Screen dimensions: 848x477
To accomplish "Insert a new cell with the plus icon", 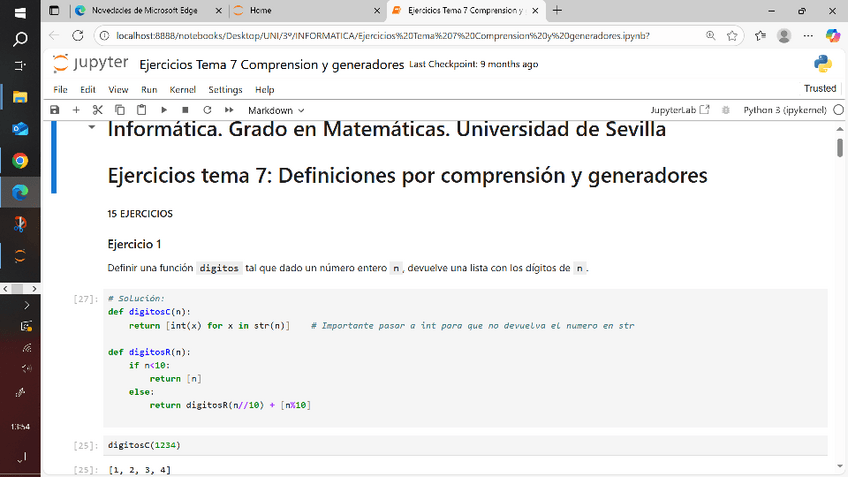I will 76,110.
